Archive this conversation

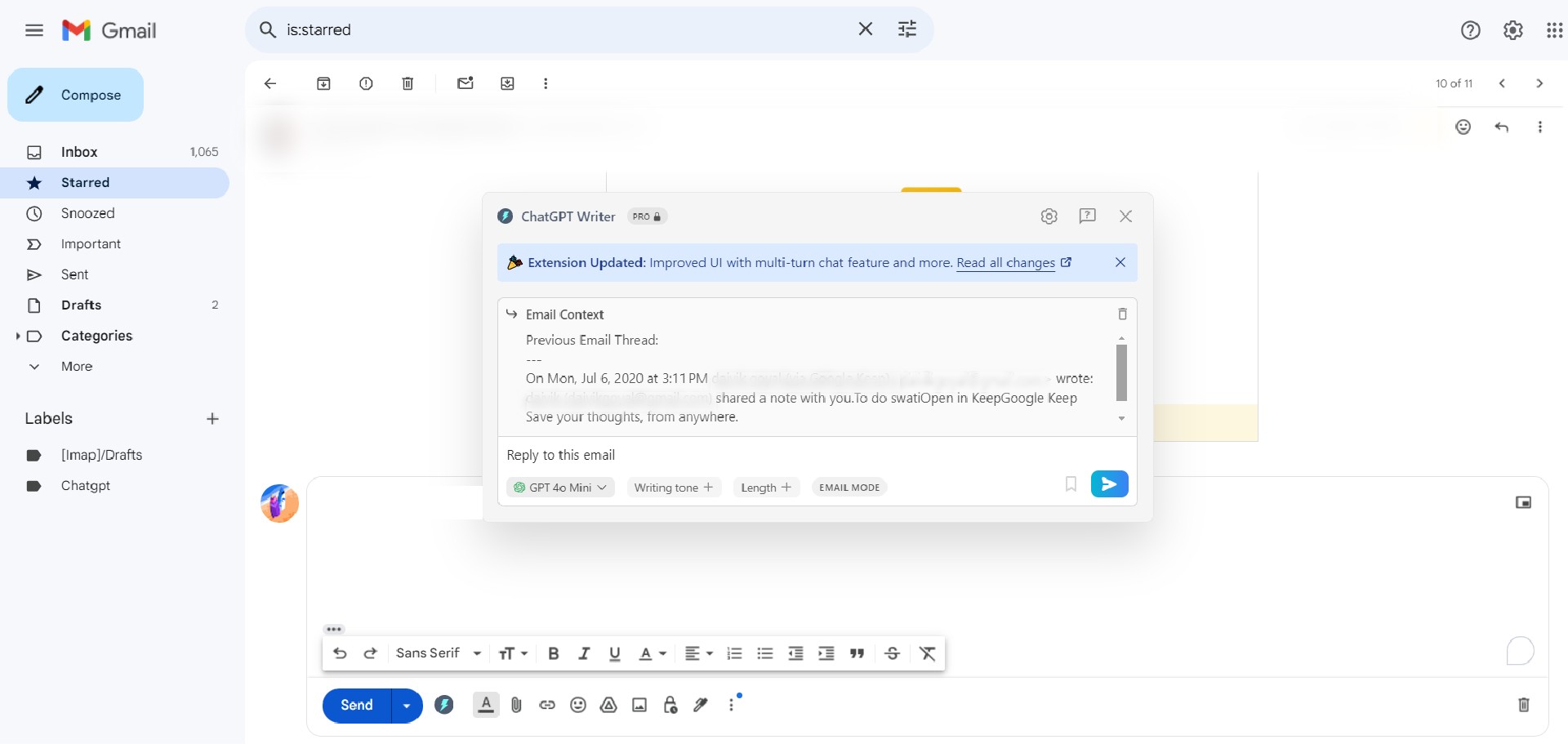(323, 83)
